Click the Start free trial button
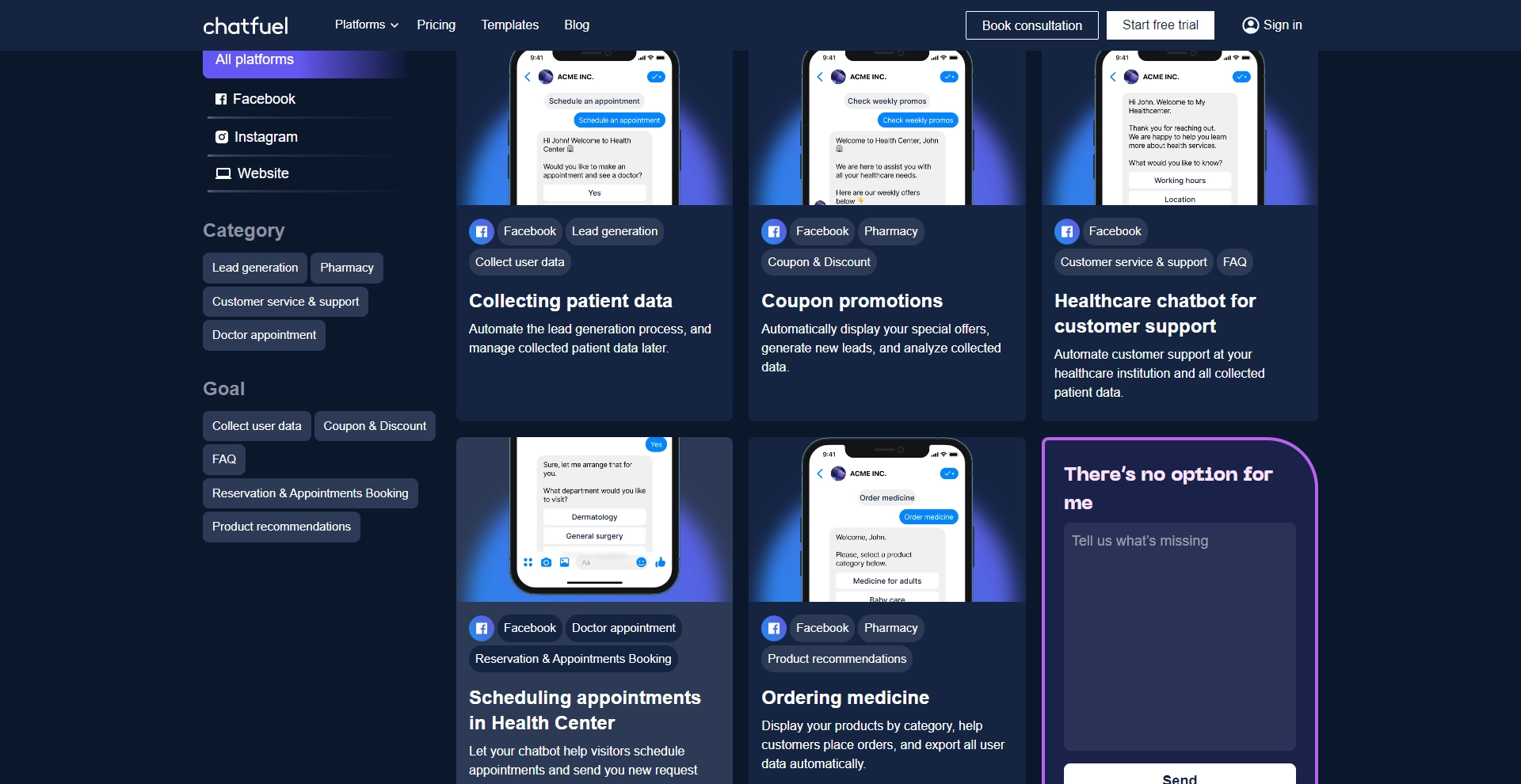1521x784 pixels. (x=1160, y=25)
